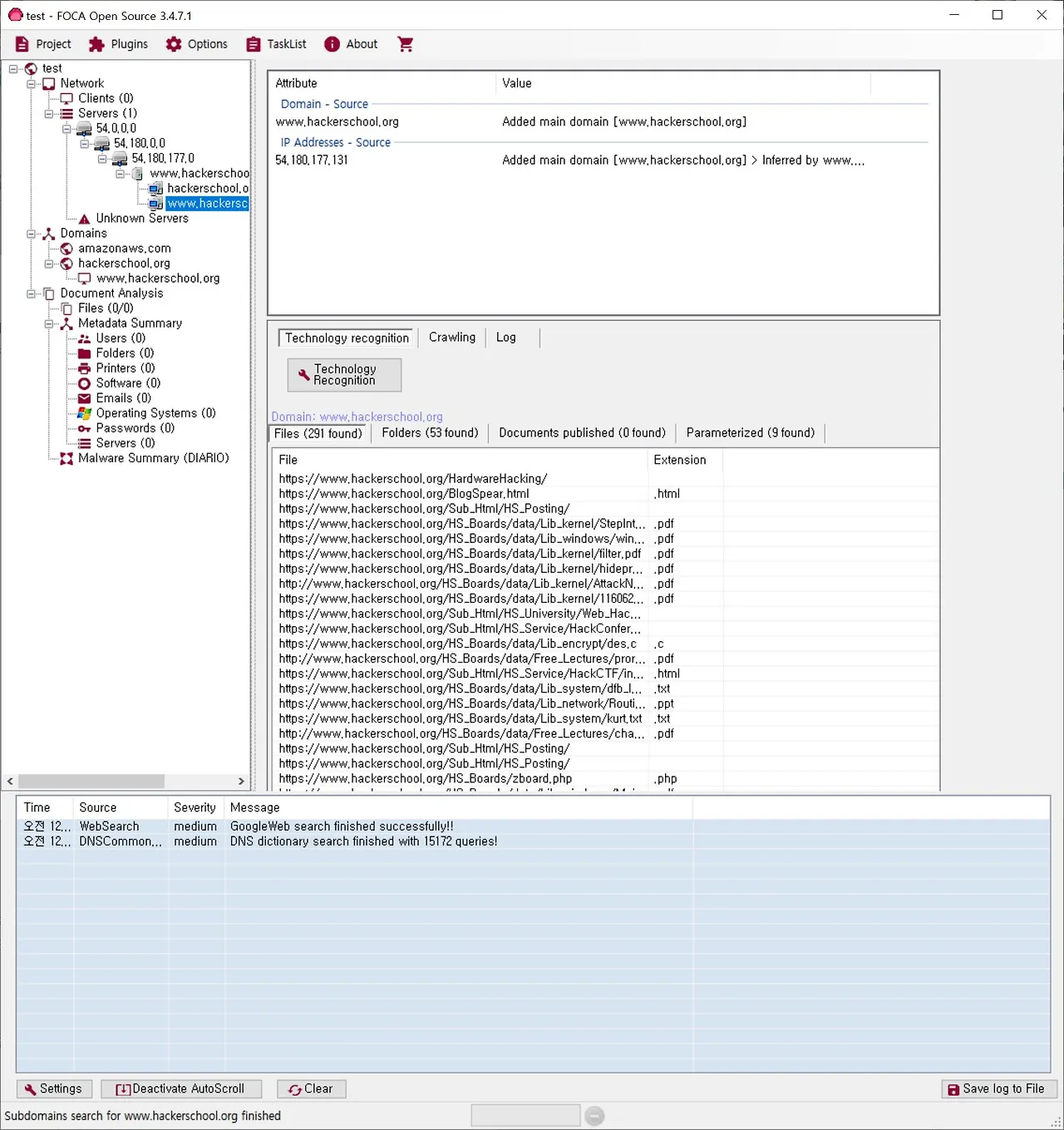Click the Operating Systems Windows flag icon
The image size is (1064, 1130).
tap(84, 413)
